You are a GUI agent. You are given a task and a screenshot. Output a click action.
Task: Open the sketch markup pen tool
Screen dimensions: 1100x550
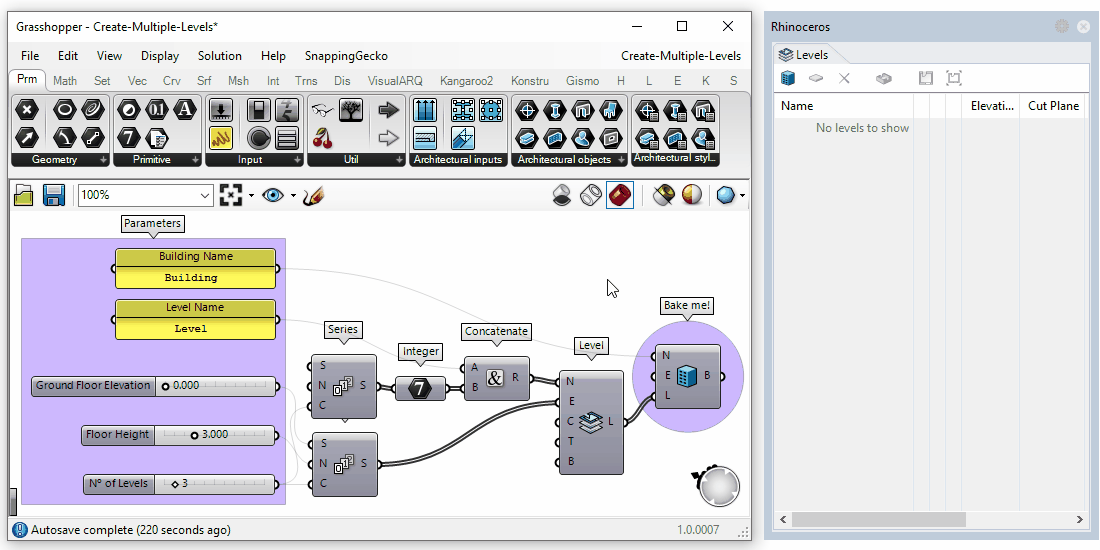pyautogui.click(x=313, y=196)
